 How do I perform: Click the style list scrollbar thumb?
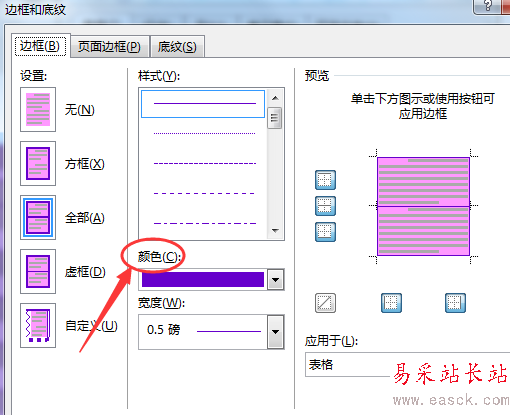coord(275,118)
